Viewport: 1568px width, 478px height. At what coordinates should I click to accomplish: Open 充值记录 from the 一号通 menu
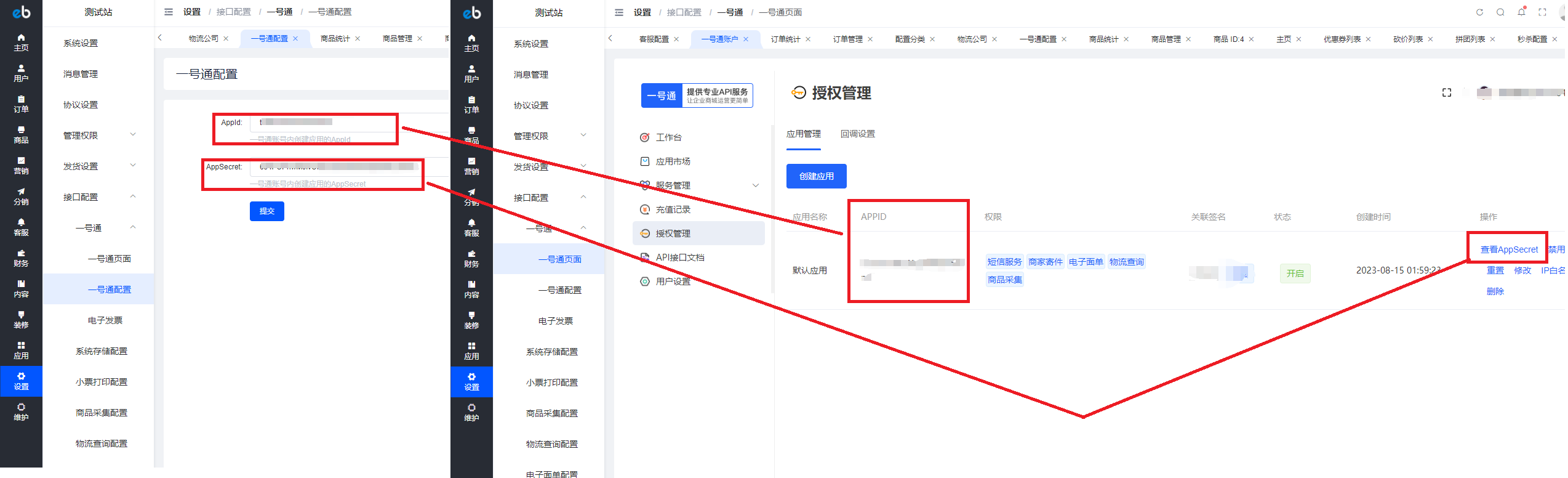pos(673,209)
